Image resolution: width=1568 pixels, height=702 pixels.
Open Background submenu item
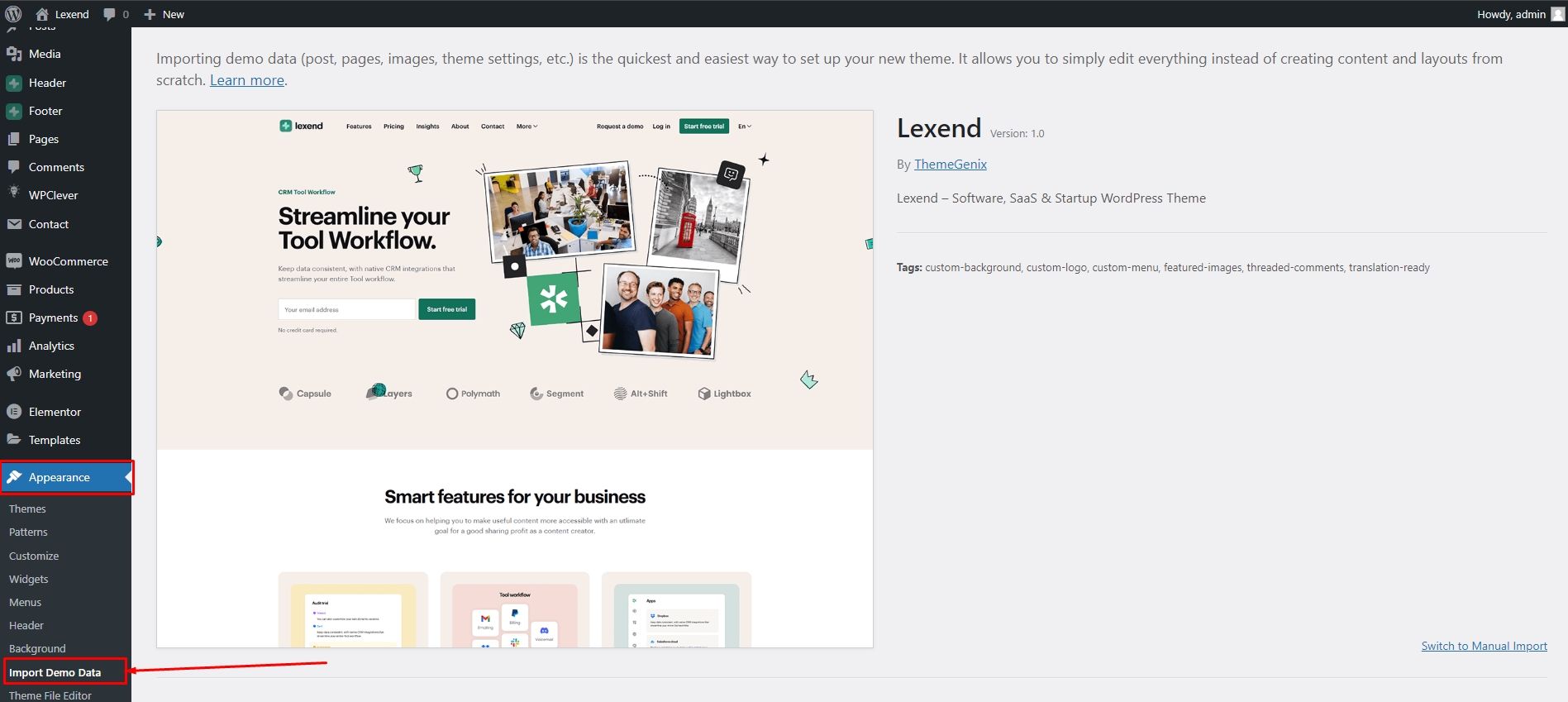point(37,648)
